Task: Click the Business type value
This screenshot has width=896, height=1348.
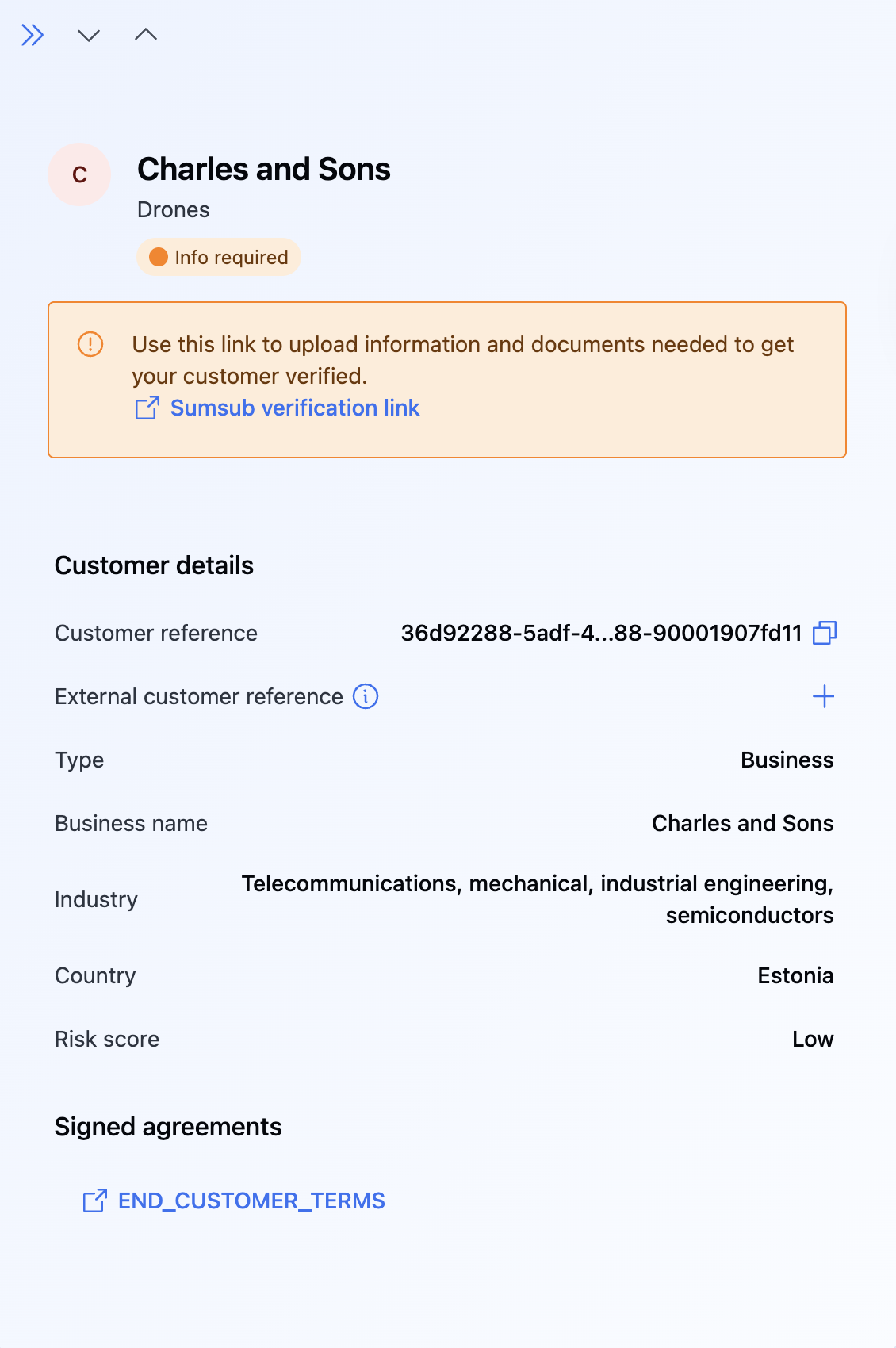Action: coord(787,760)
